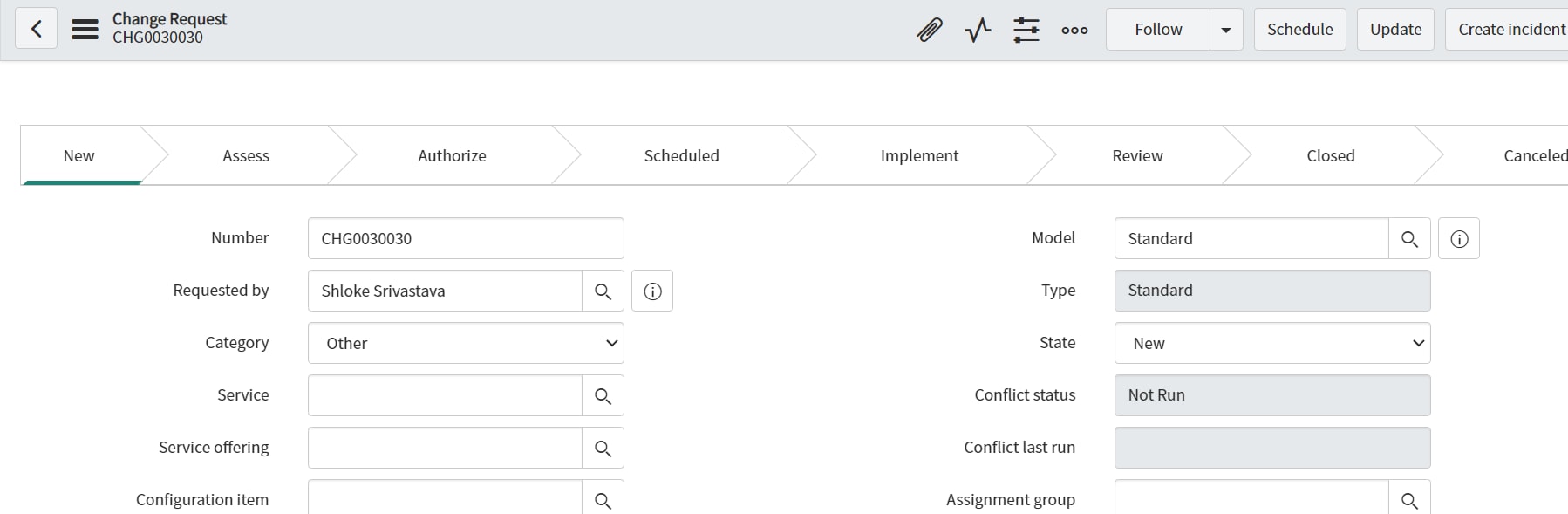
Task: Open the Category dropdown
Action: [x=466, y=343]
